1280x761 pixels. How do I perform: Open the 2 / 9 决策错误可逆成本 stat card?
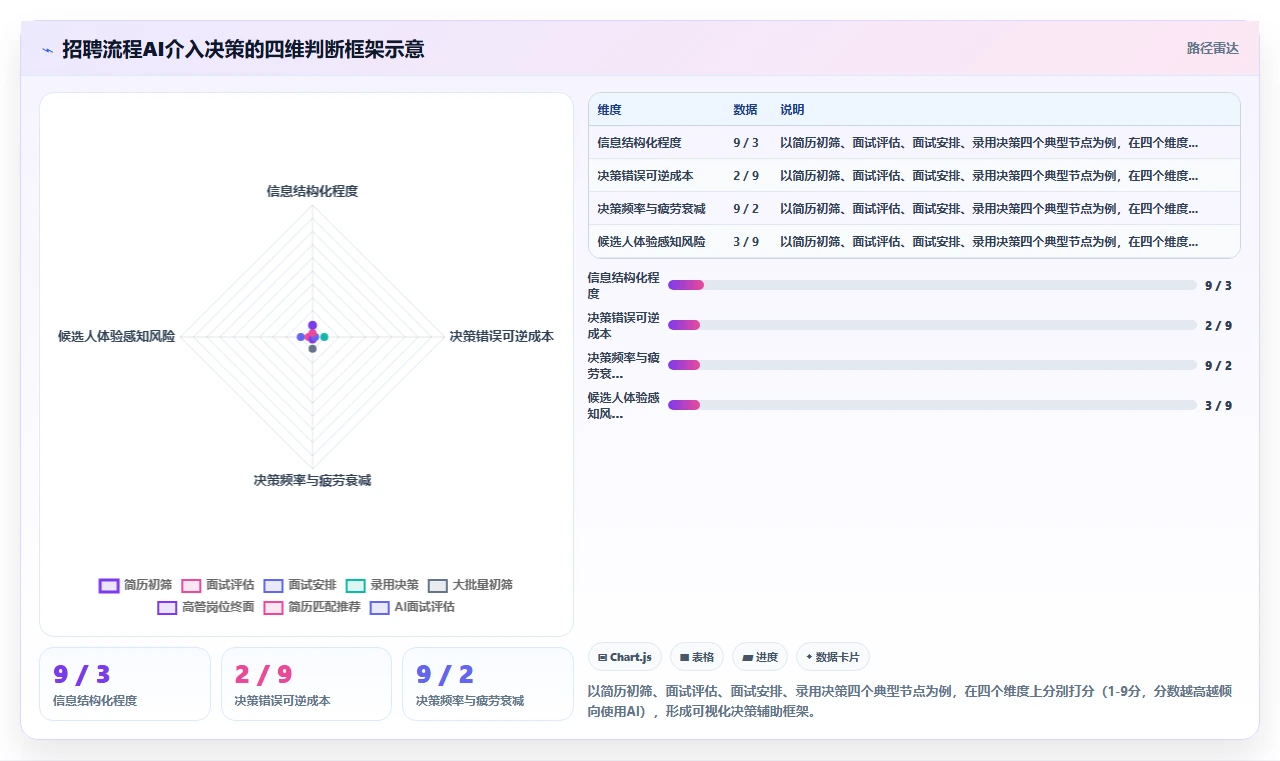tap(306, 684)
